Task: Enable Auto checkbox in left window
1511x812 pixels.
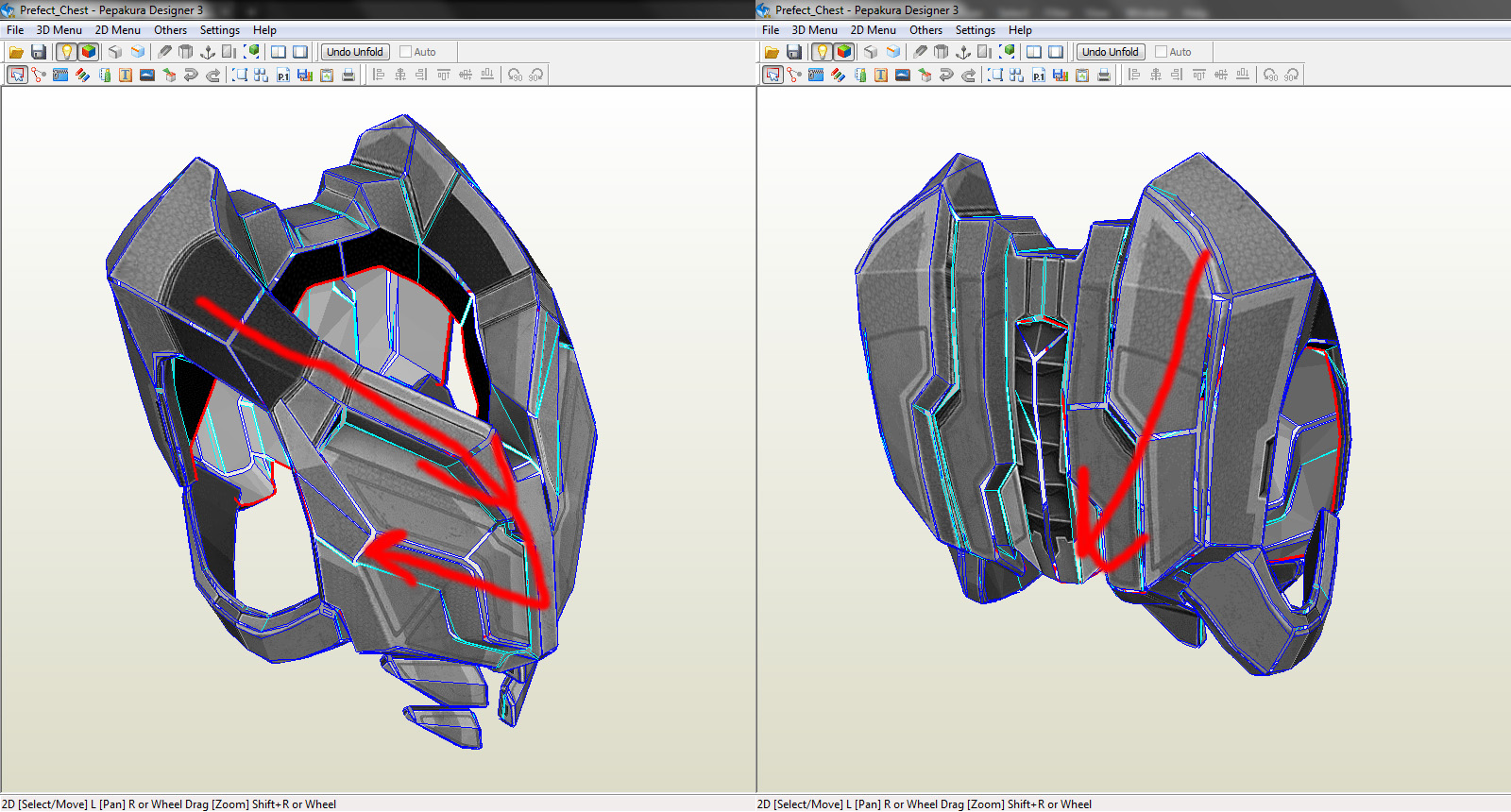Action: [x=406, y=52]
